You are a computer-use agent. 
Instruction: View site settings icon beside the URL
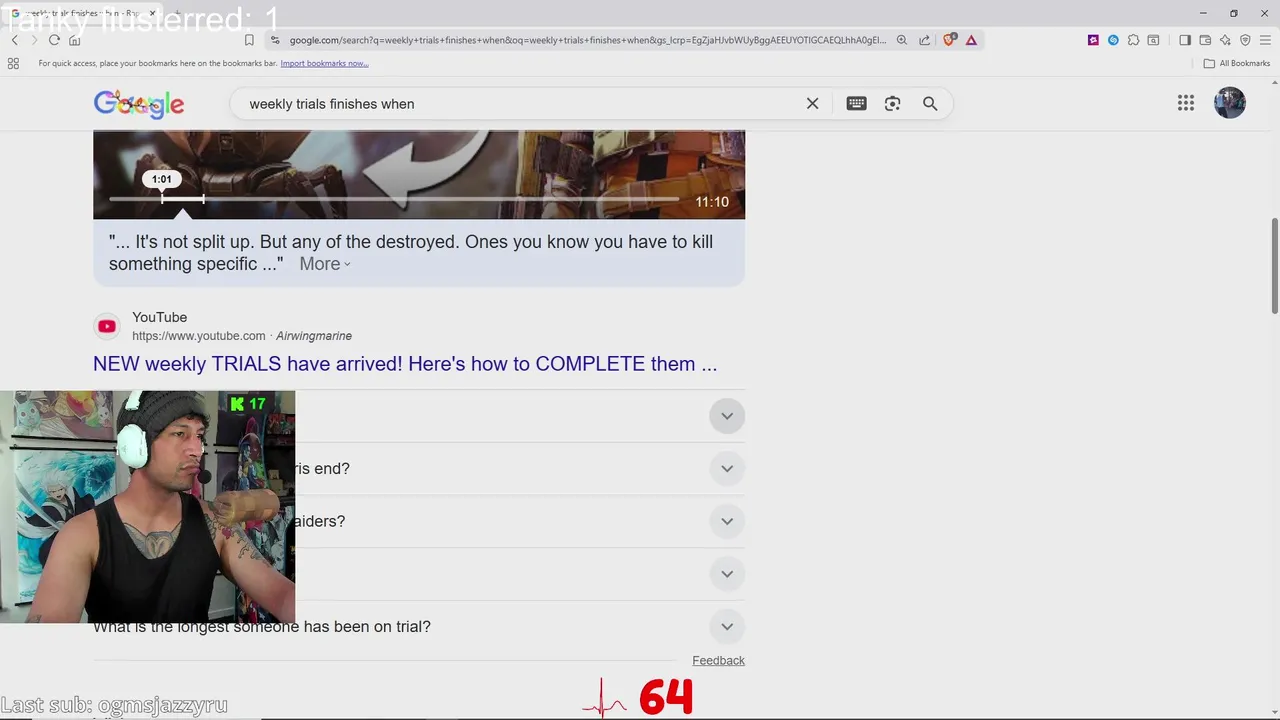click(x=274, y=40)
